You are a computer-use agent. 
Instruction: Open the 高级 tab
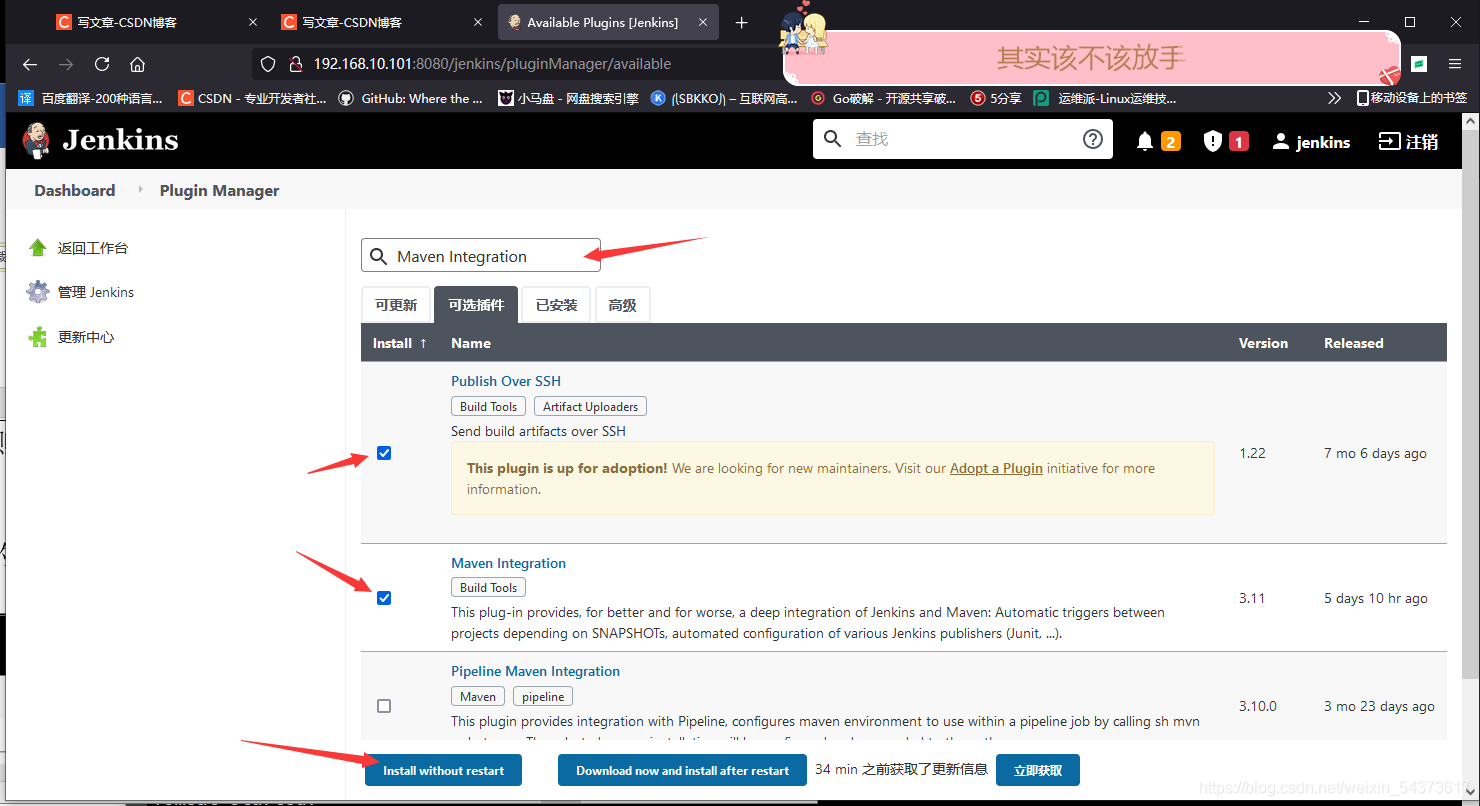pyautogui.click(x=622, y=305)
